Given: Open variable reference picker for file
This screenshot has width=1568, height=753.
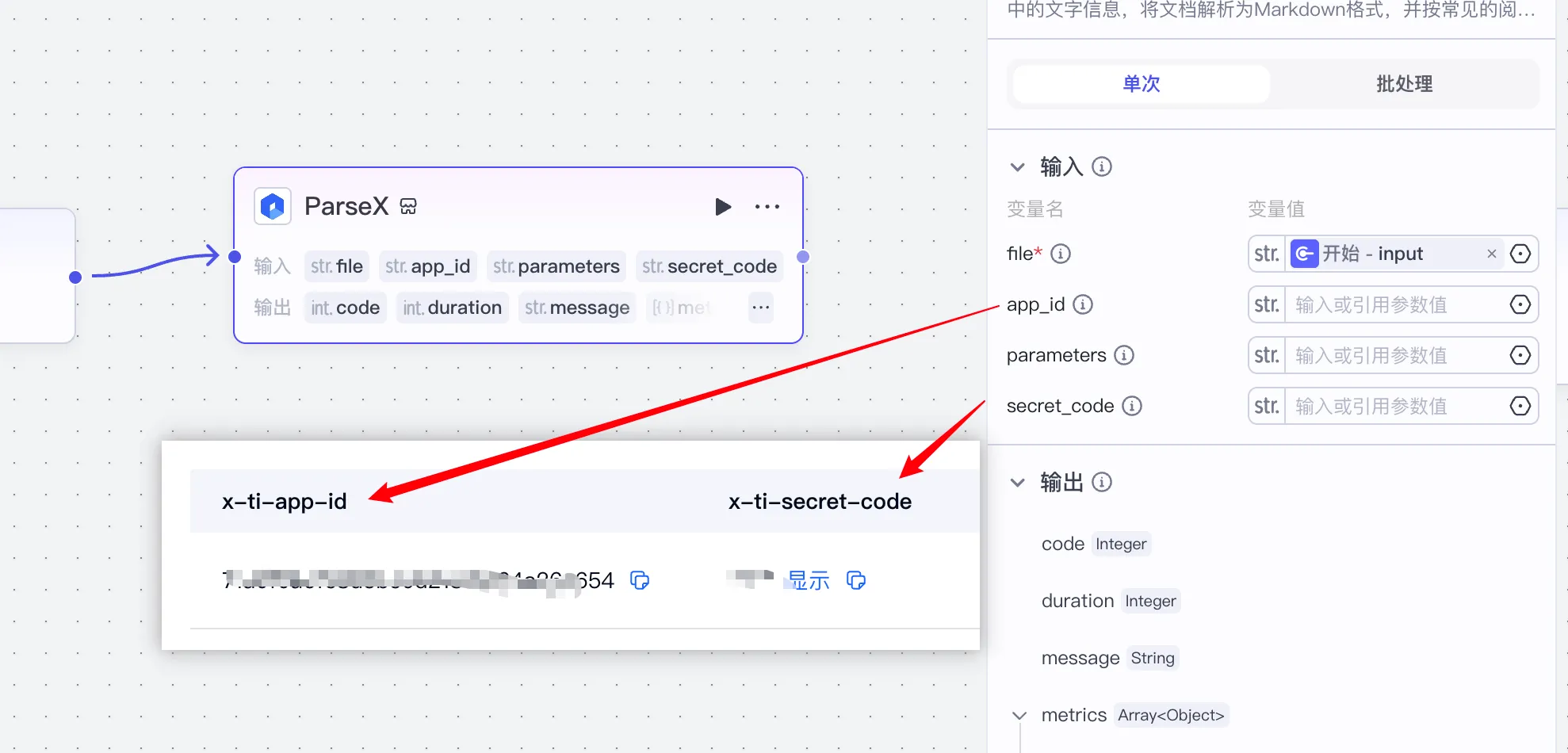Looking at the screenshot, I should [x=1520, y=254].
